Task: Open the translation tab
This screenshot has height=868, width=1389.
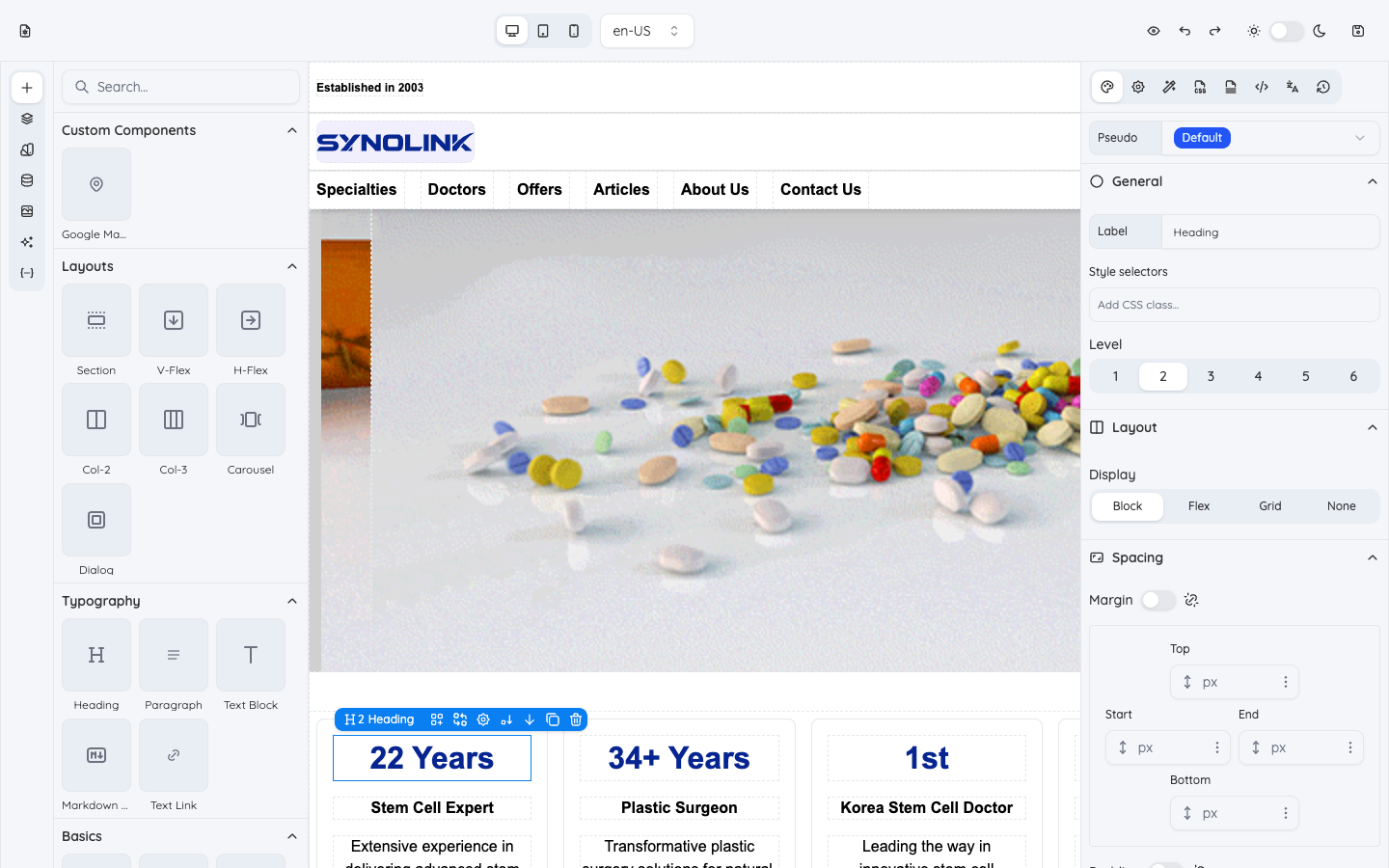Action: pyautogui.click(x=1293, y=87)
